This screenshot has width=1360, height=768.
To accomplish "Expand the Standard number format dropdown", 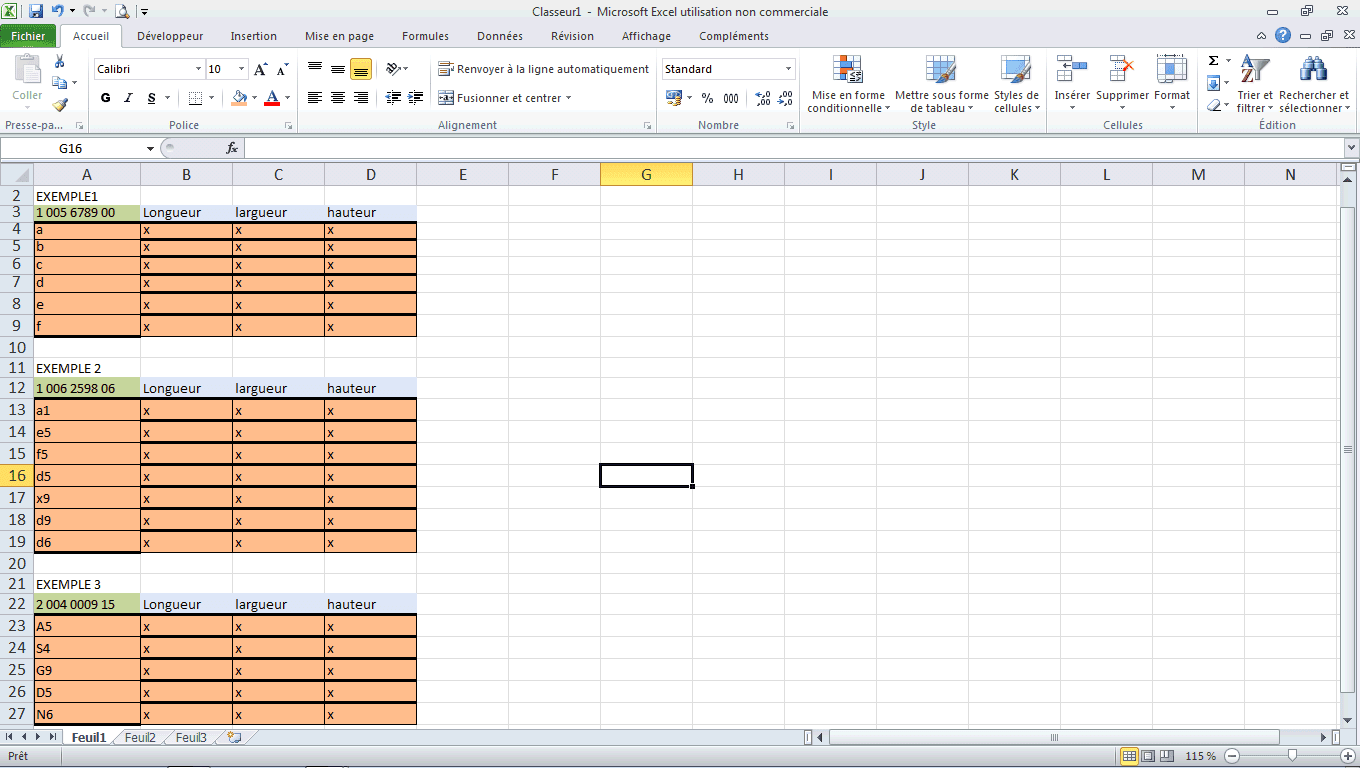I will (788, 69).
